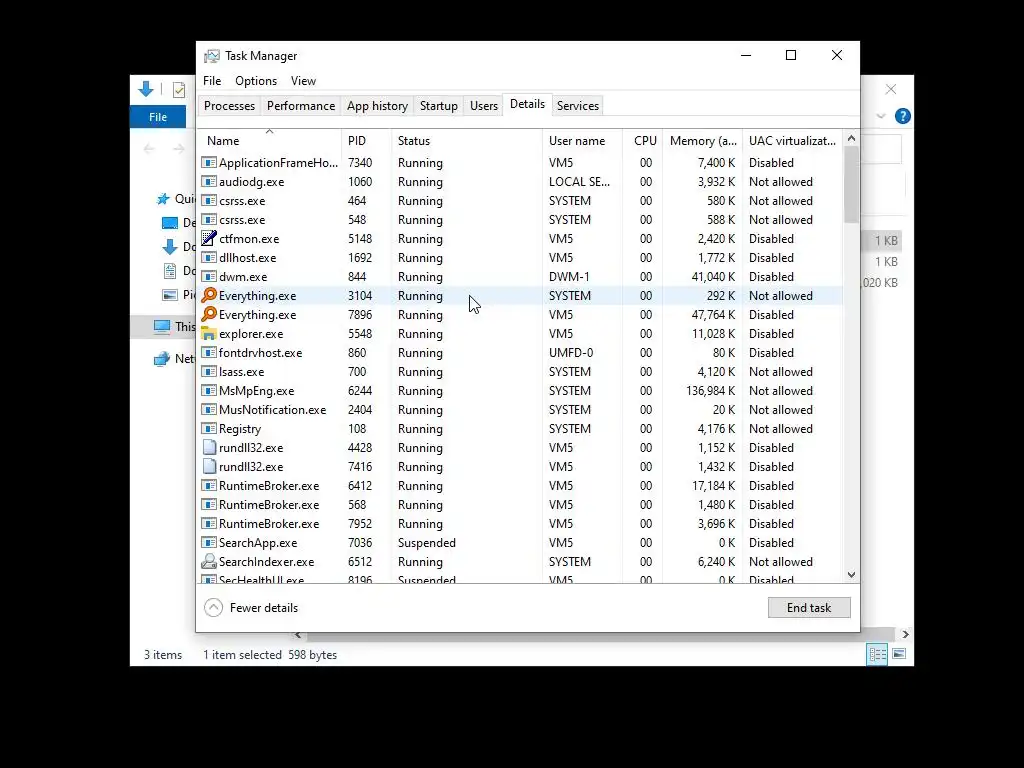Open the Options menu
1024x768 pixels.
[x=256, y=81]
